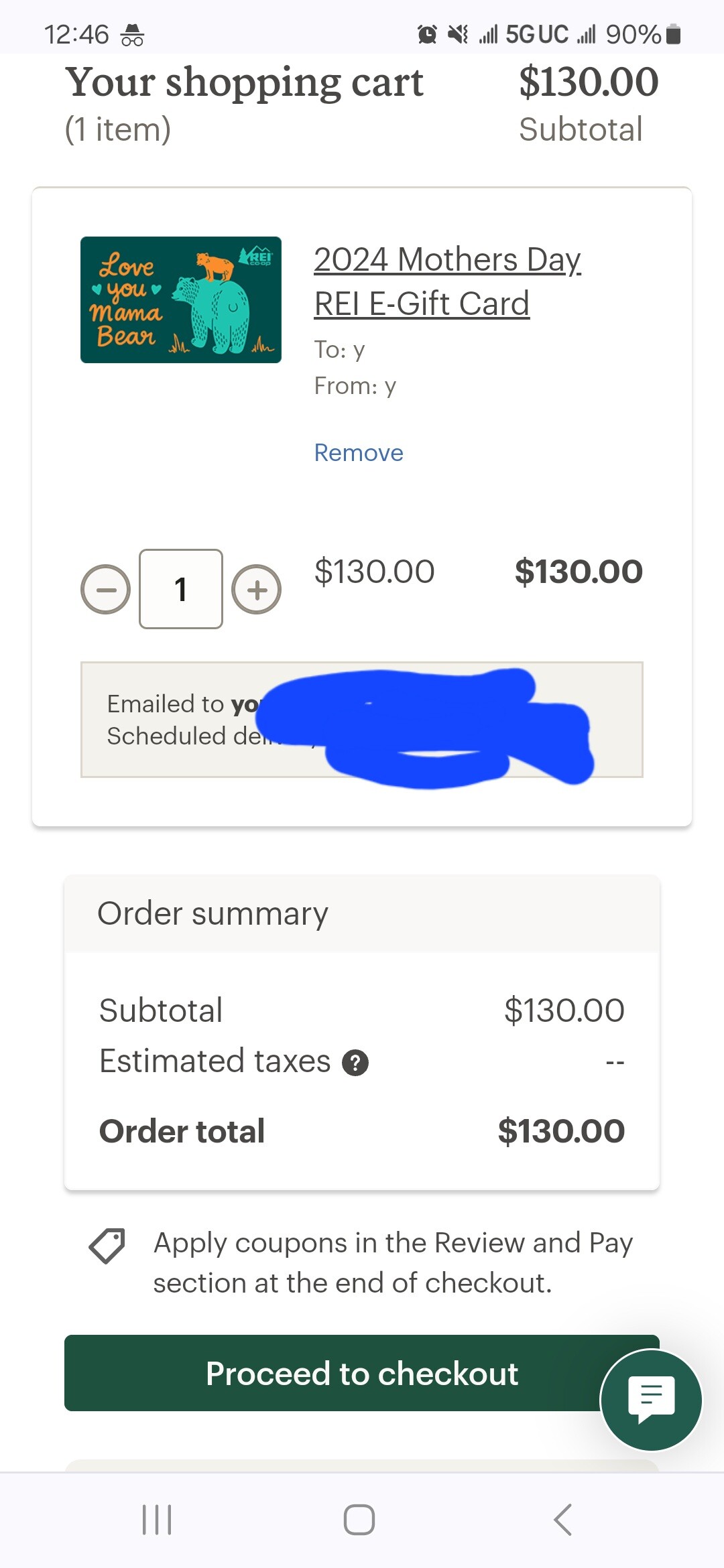Tap the Mama Bear gift card thumbnail
The image size is (724, 1568).
[x=181, y=300]
